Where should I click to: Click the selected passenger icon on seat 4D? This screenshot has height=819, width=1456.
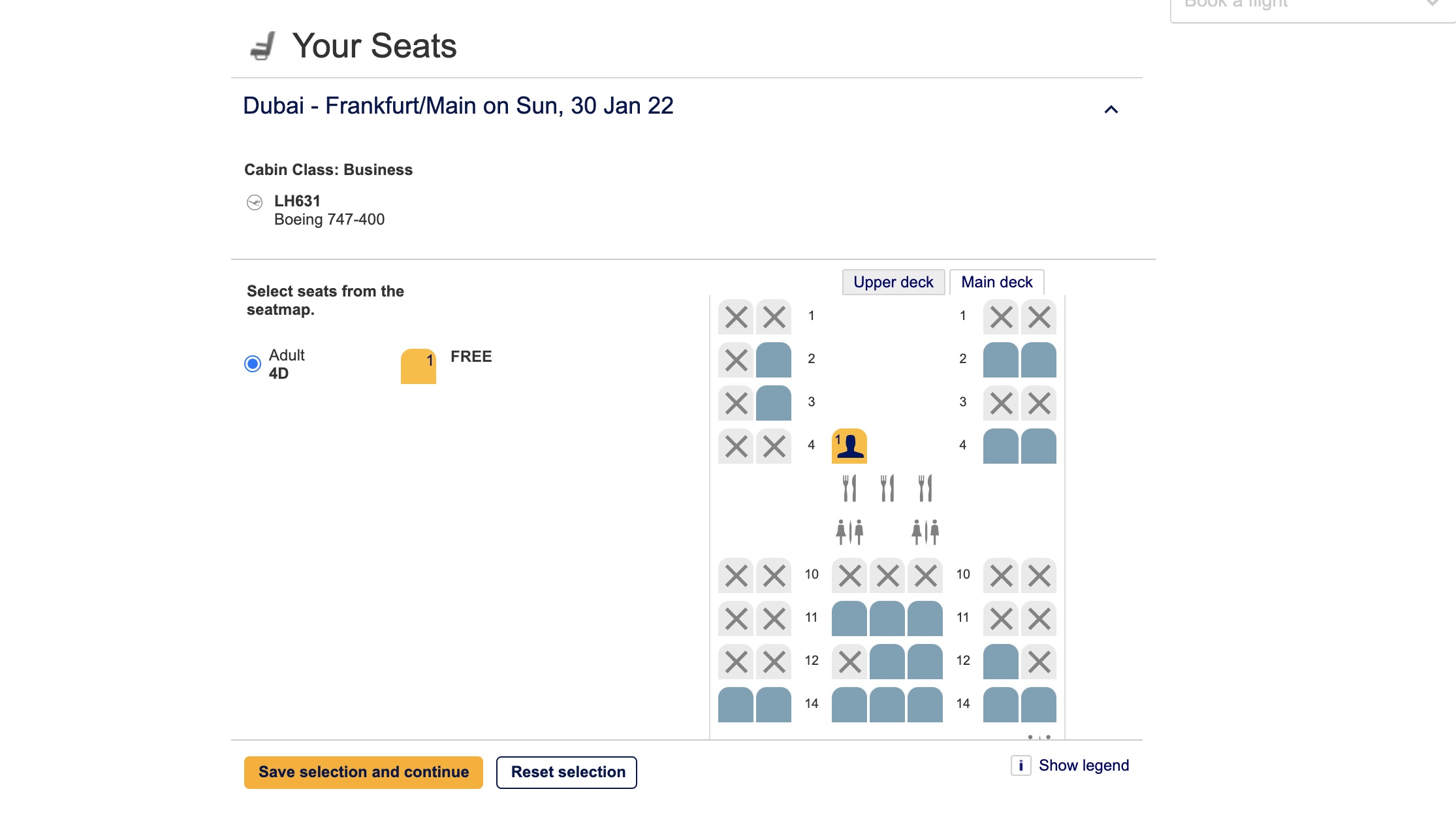point(849,447)
